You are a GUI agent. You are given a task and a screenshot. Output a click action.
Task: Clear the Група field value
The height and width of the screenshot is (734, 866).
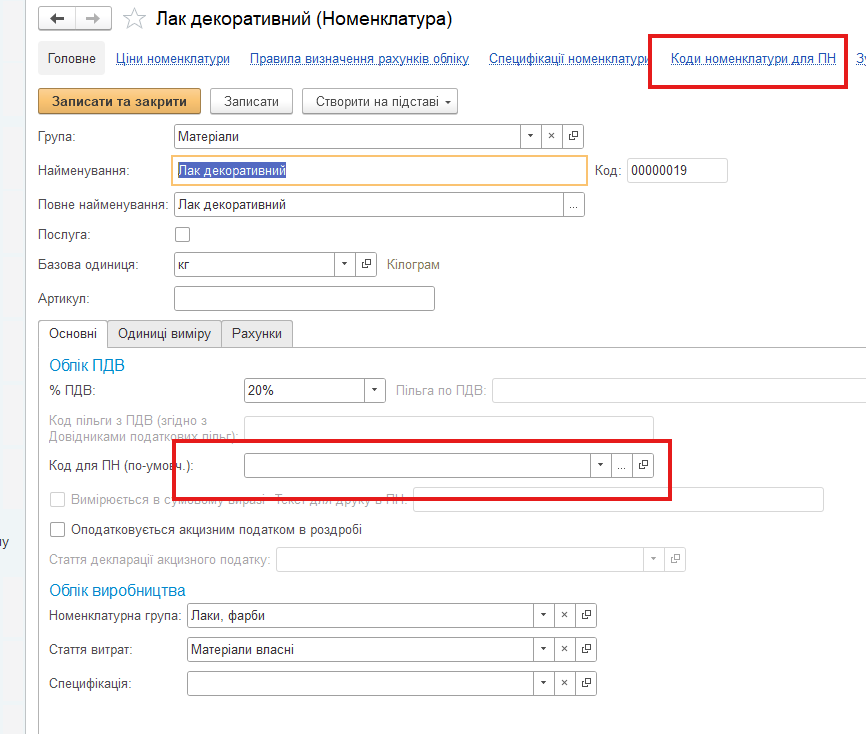click(x=551, y=136)
